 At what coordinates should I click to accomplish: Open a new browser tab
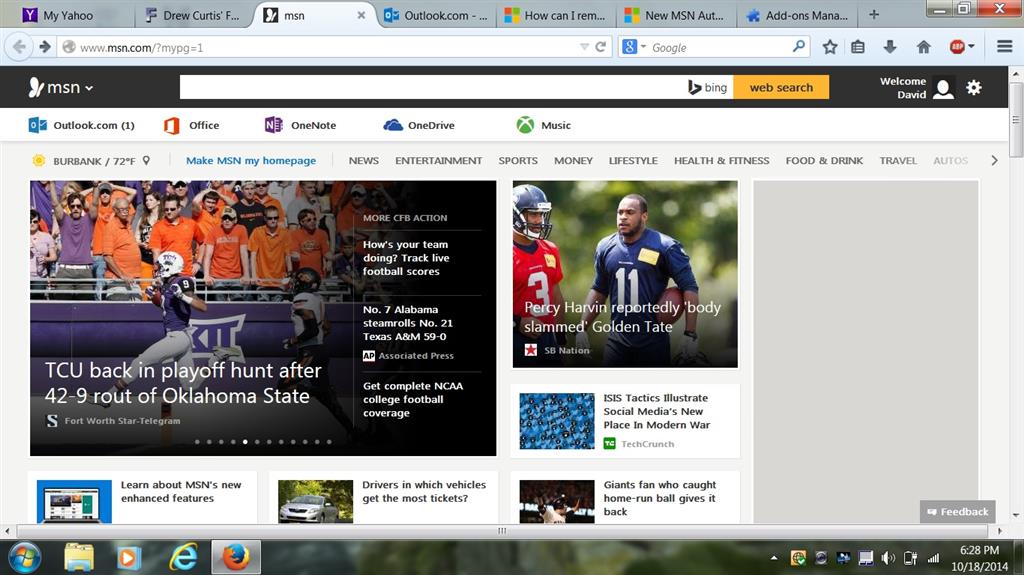[874, 14]
